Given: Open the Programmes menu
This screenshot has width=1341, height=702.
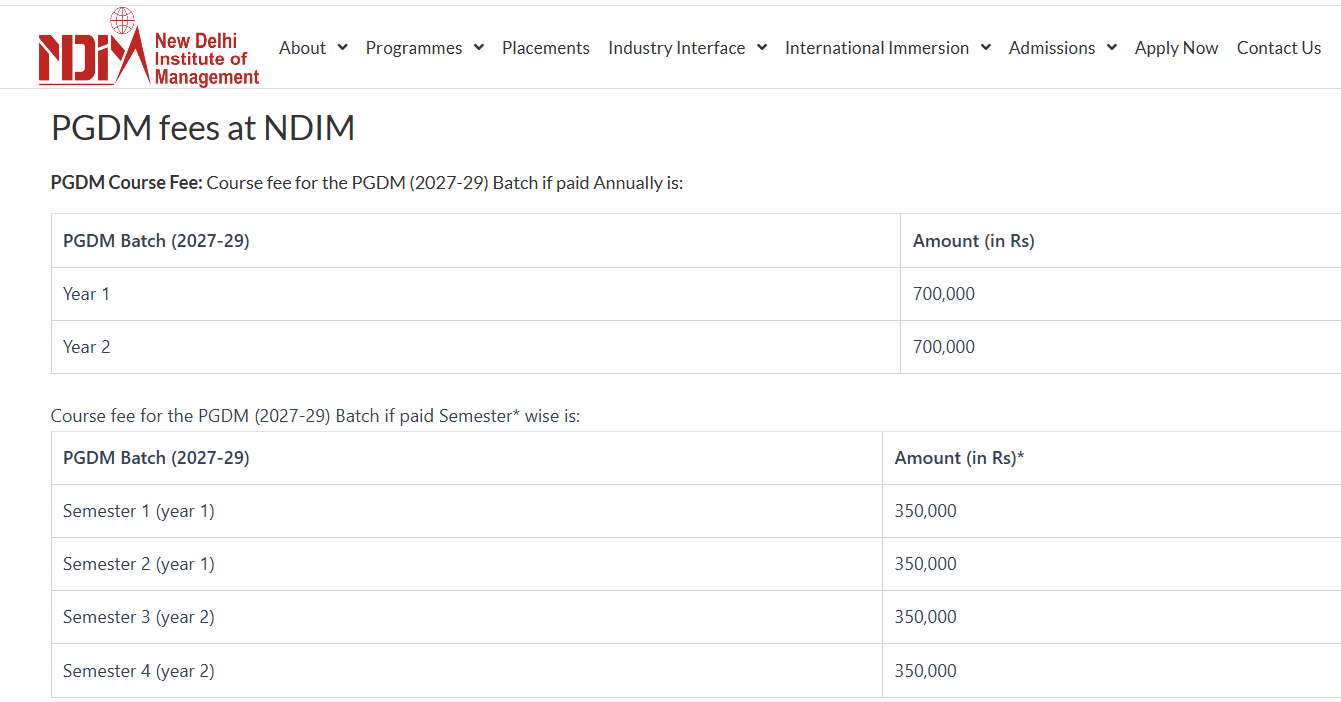Looking at the screenshot, I should (x=414, y=48).
